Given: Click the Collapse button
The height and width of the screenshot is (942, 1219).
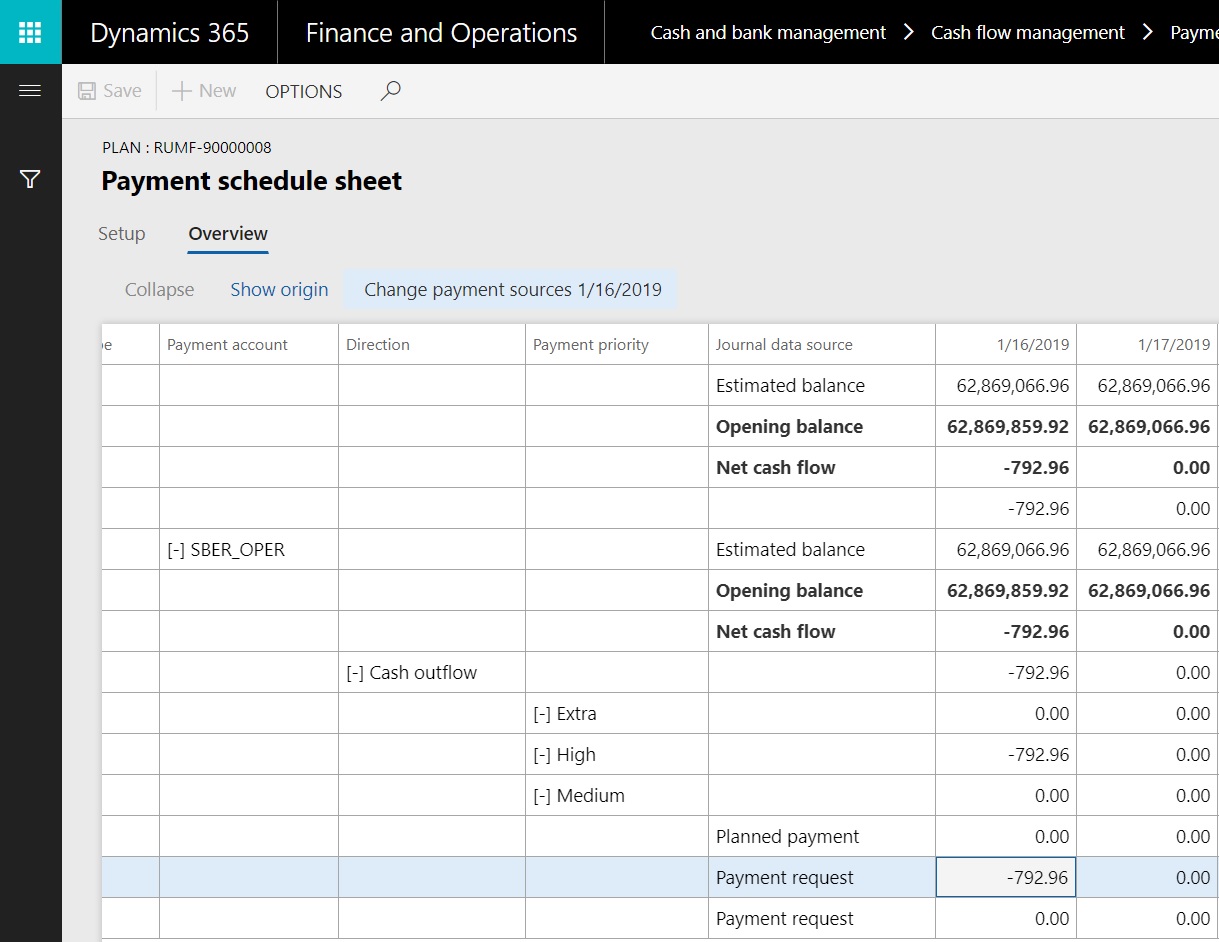Looking at the screenshot, I should 159,290.
